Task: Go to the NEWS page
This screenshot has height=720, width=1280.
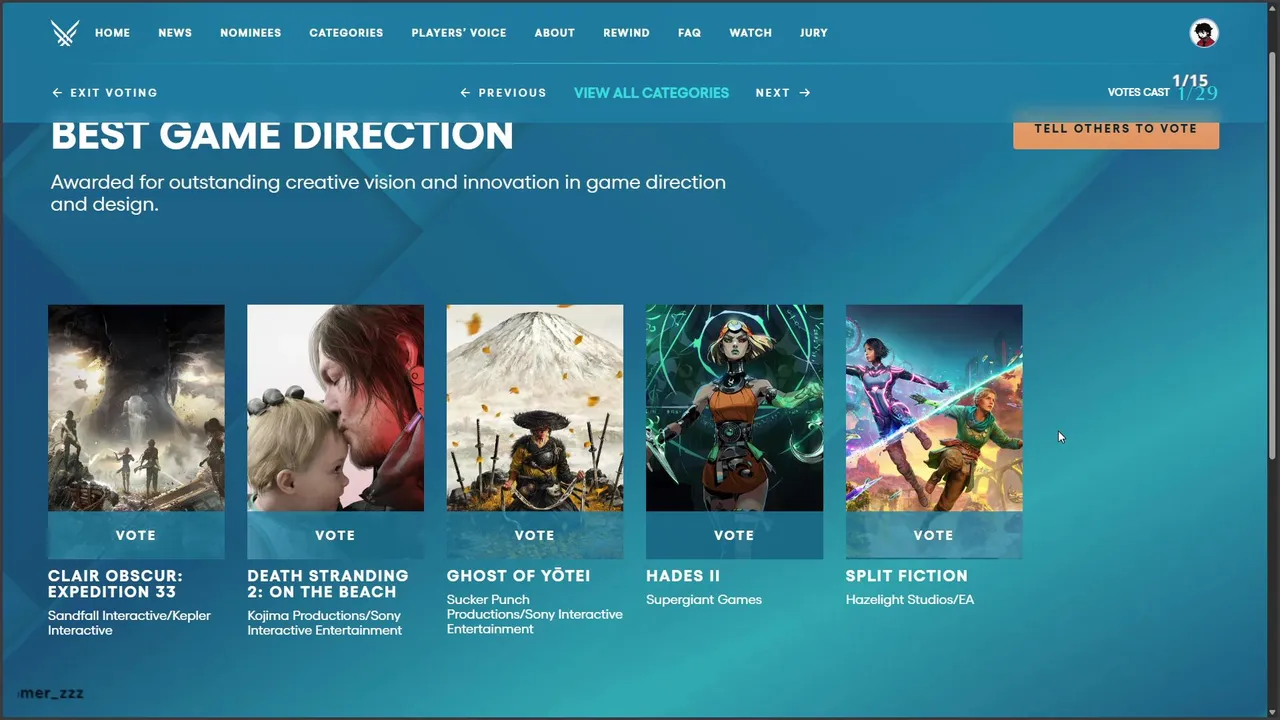Action: tap(175, 33)
